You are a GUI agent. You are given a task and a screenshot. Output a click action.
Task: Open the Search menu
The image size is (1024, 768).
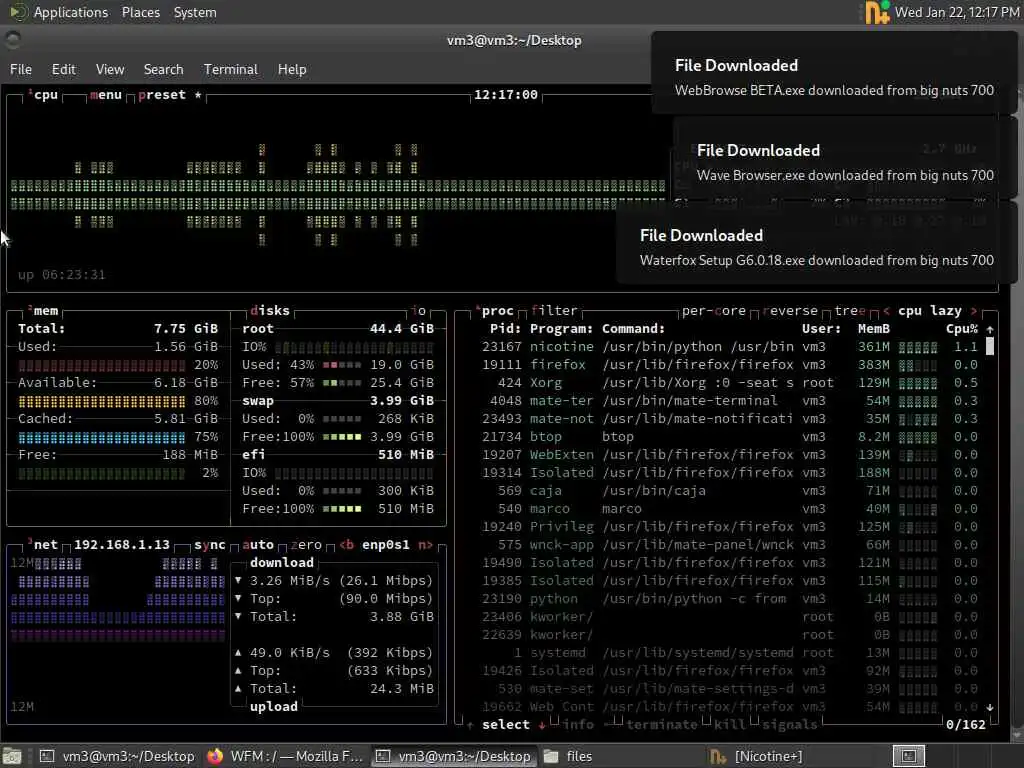[163, 69]
